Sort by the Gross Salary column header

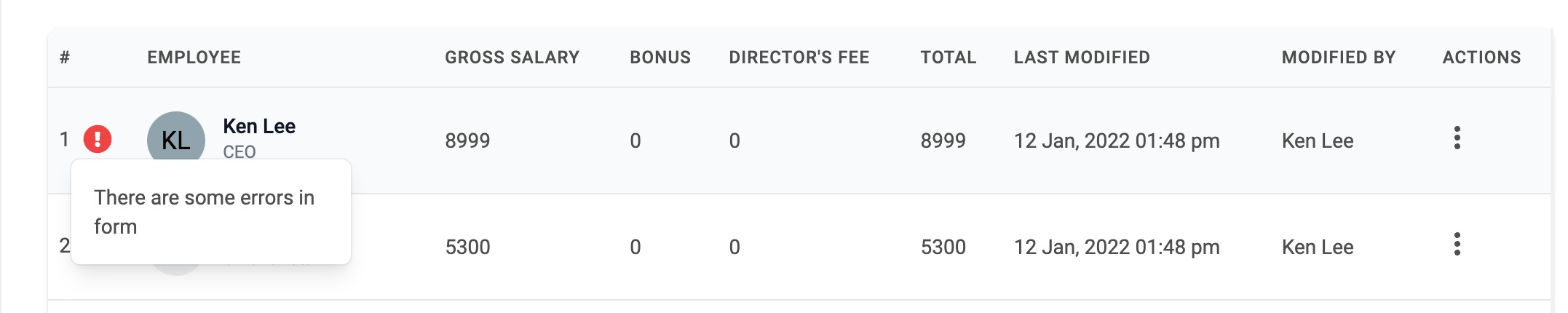[x=512, y=58]
